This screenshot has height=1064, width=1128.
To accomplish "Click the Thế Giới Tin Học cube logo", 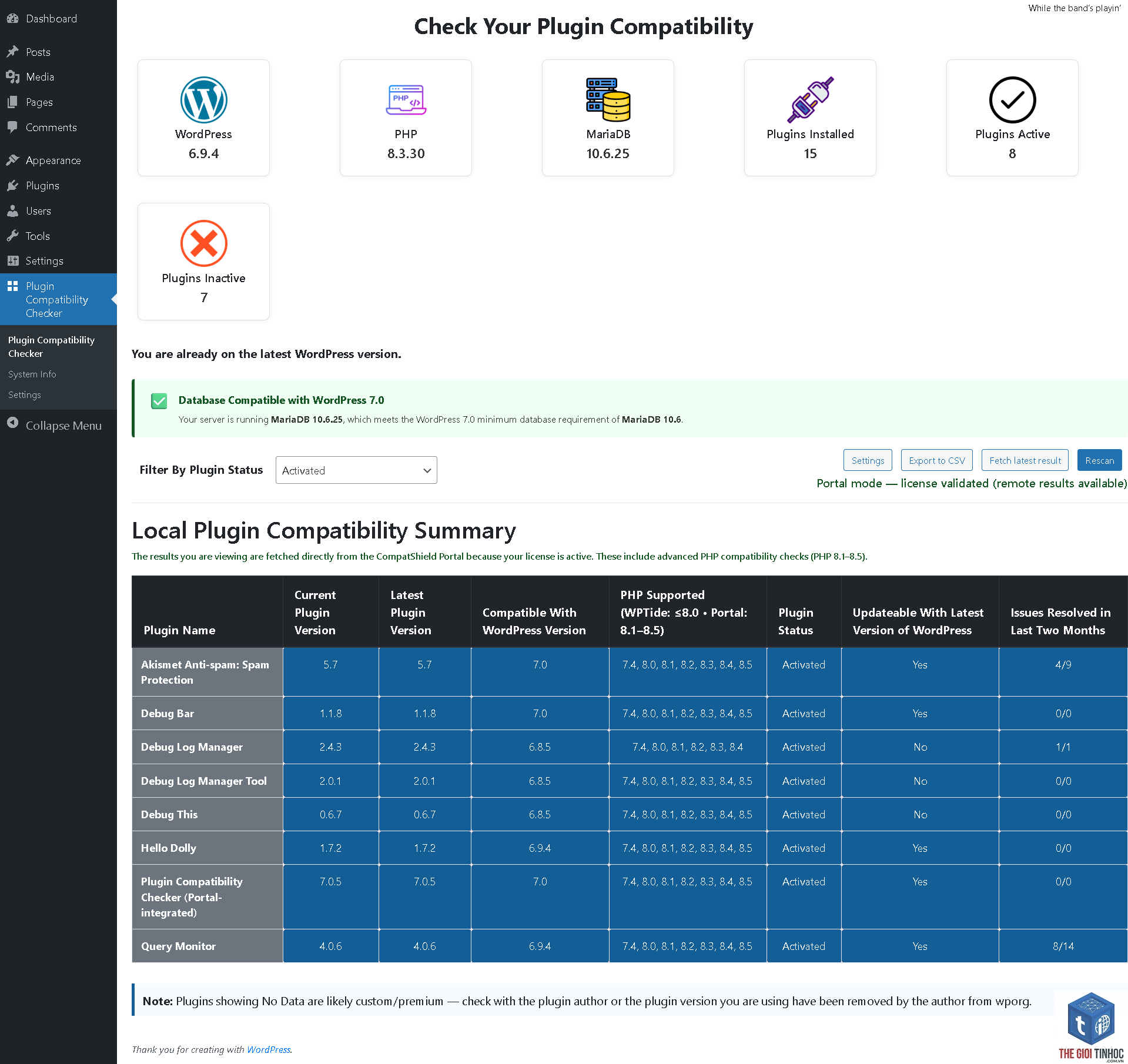I will click(x=1092, y=1018).
